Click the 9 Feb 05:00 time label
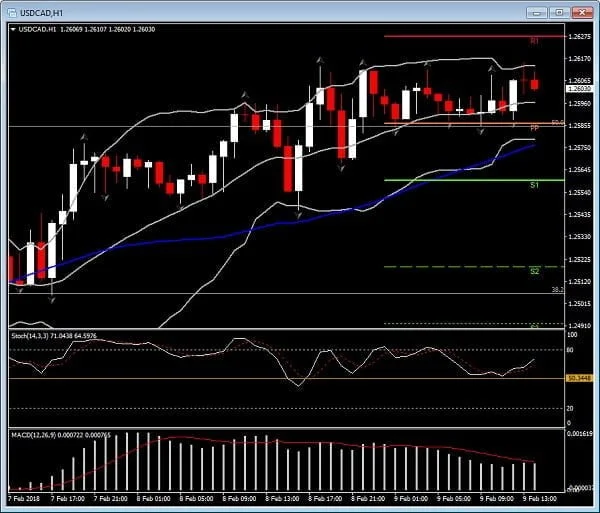Screen dimensions: 600x513 point(454,499)
